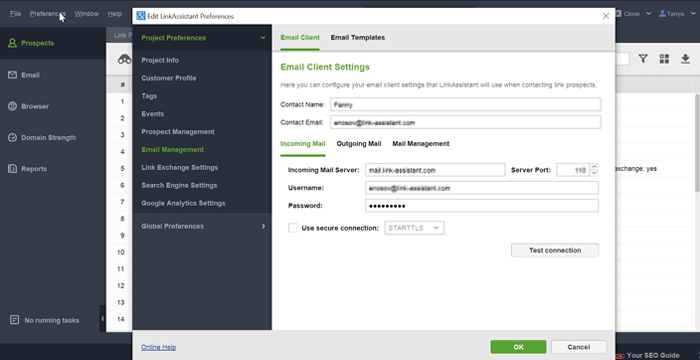Open the Window menu
Image resolution: width=700 pixels, height=360 pixels.
tap(87, 14)
